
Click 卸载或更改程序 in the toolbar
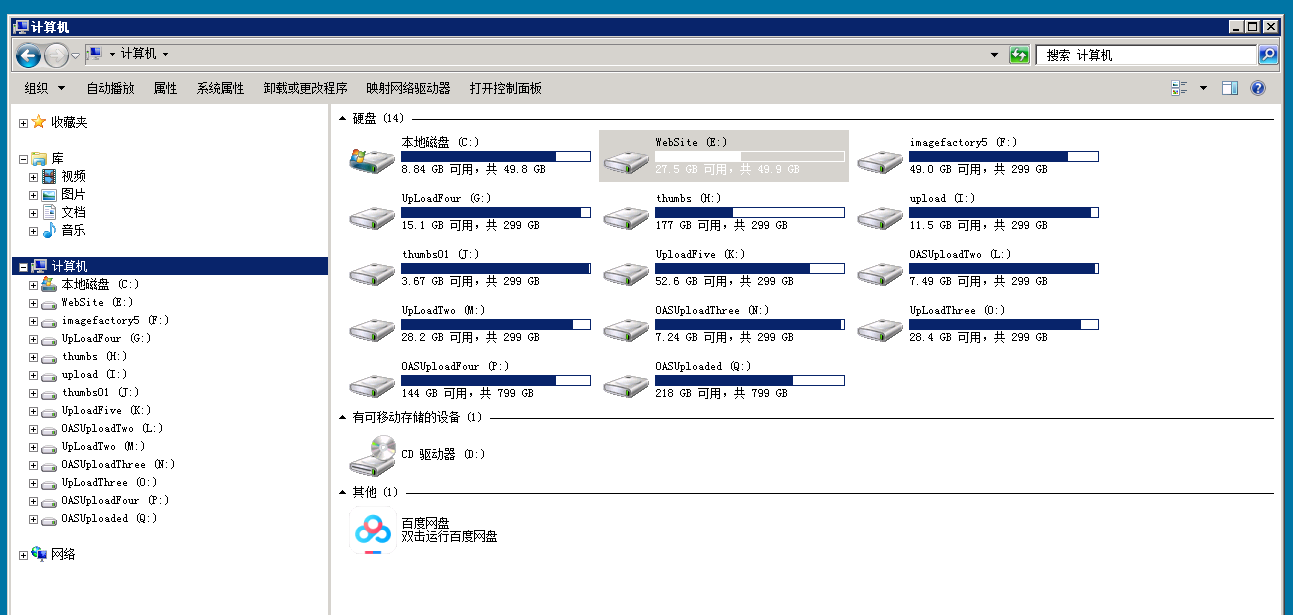pos(305,88)
